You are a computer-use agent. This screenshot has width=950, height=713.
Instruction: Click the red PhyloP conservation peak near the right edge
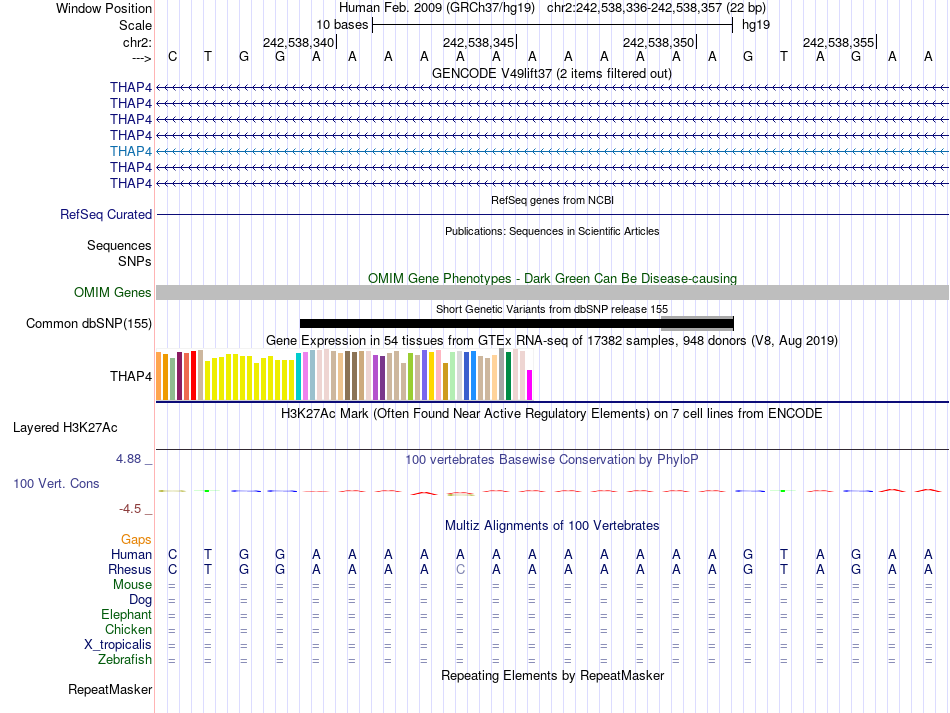[928, 489]
